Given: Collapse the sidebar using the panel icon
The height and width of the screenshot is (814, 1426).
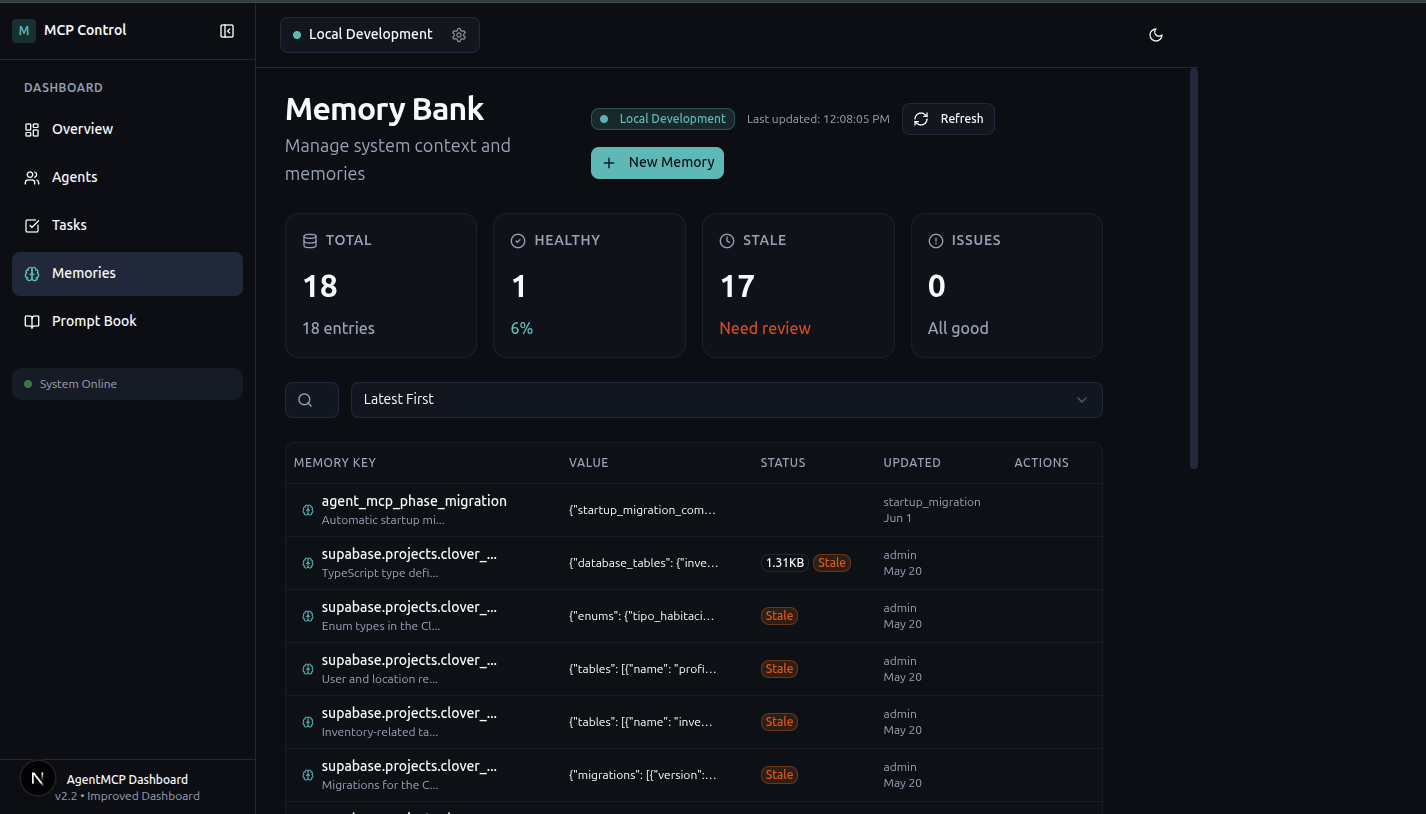Looking at the screenshot, I should [227, 31].
